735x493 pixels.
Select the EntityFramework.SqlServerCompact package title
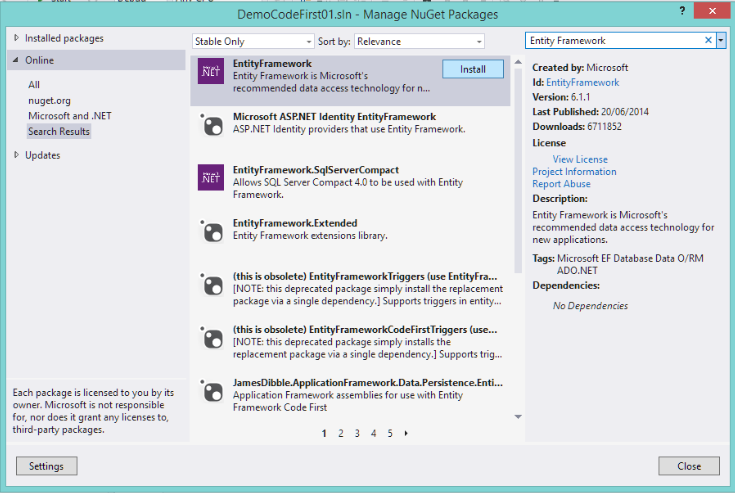coord(315,170)
